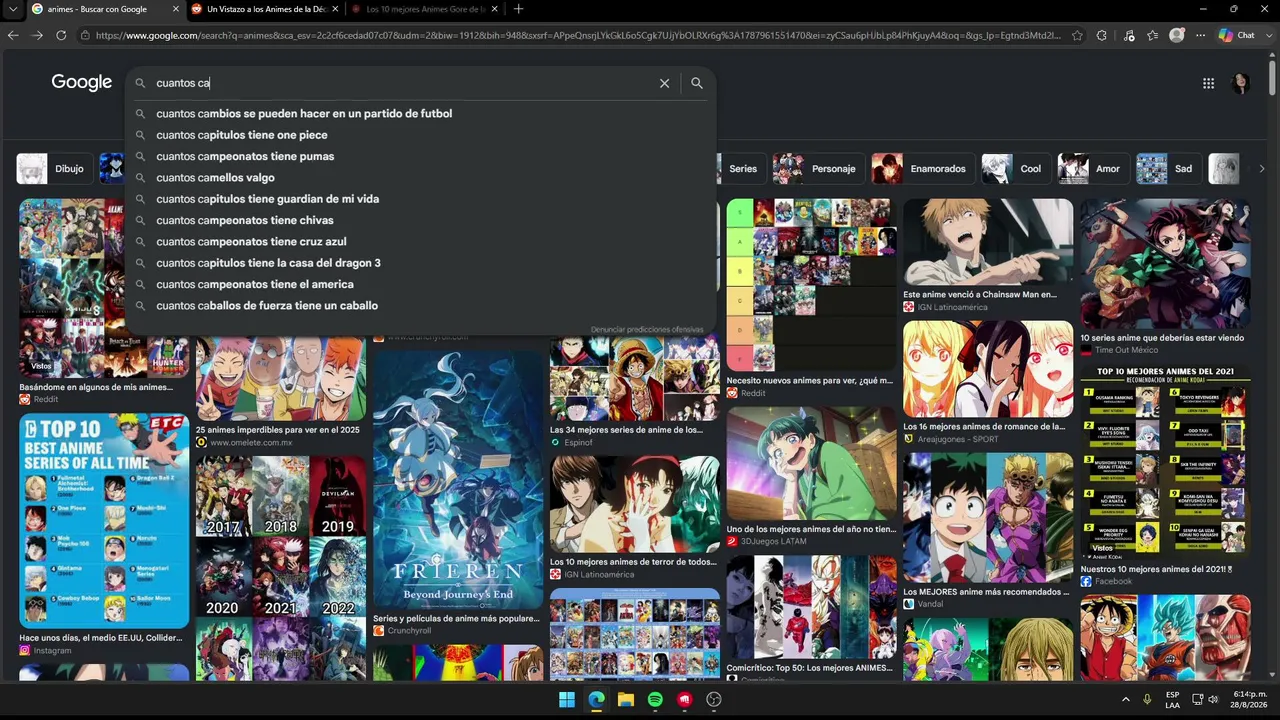Switch to 'Un Vistazo a los Animes' tab
Viewport: 1280px width, 720px height.
tap(265, 9)
